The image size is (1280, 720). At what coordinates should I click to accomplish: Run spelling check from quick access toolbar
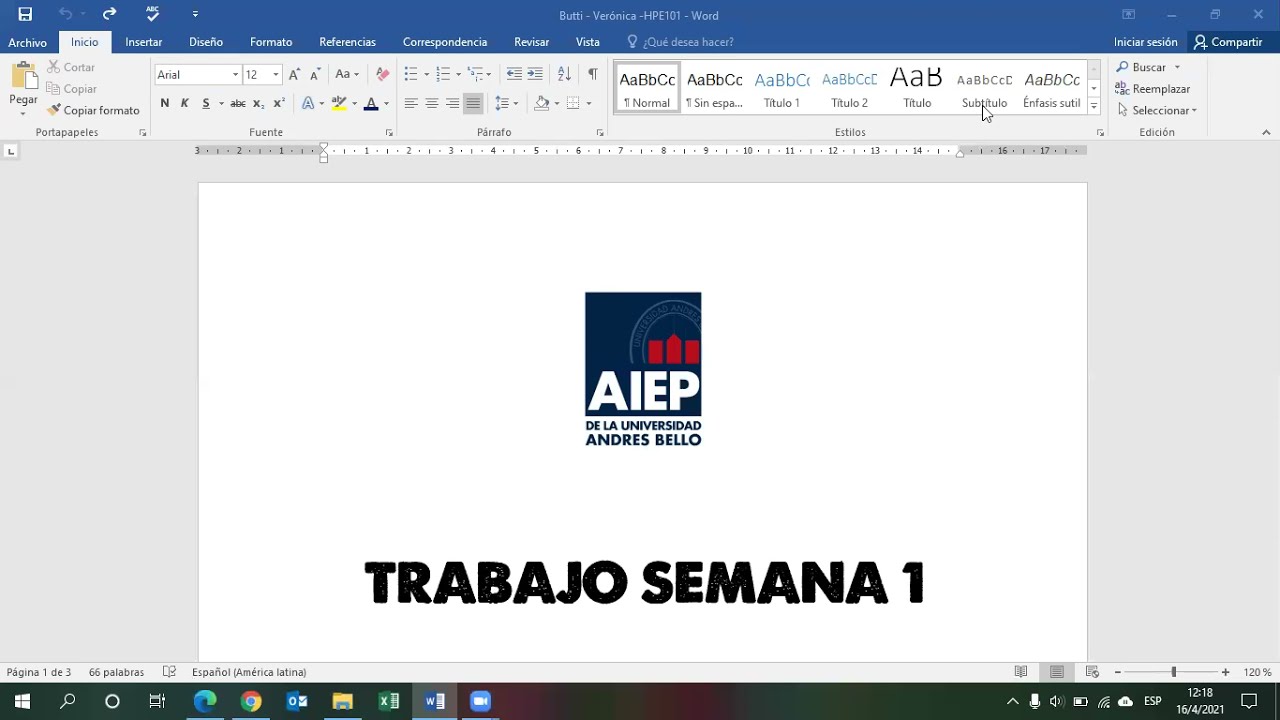click(x=152, y=14)
